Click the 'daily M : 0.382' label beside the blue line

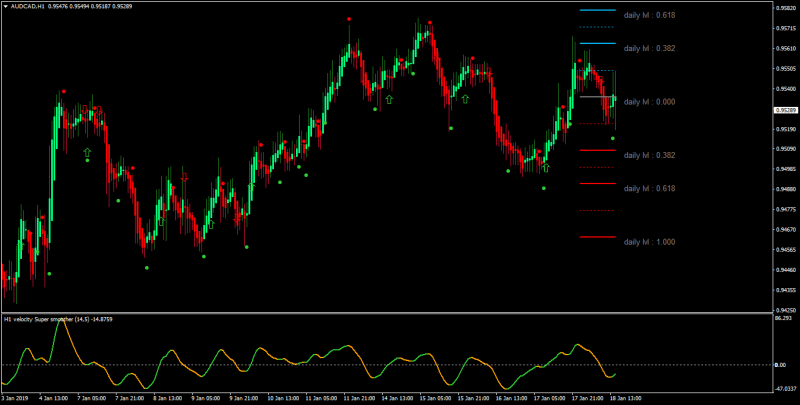pos(649,48)
